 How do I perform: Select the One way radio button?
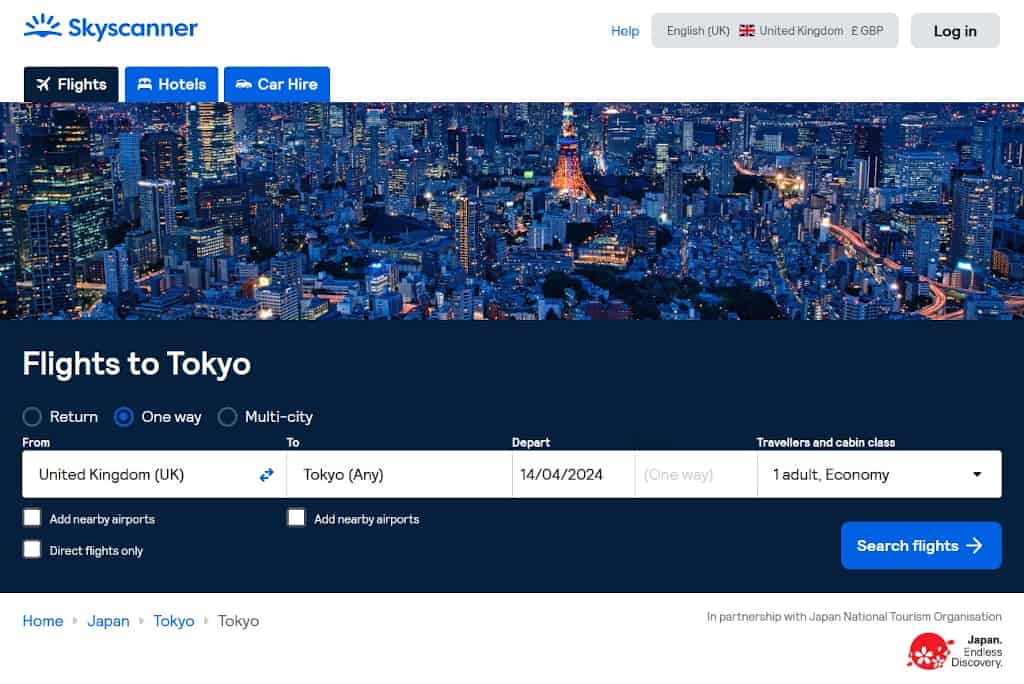point(123,417)
